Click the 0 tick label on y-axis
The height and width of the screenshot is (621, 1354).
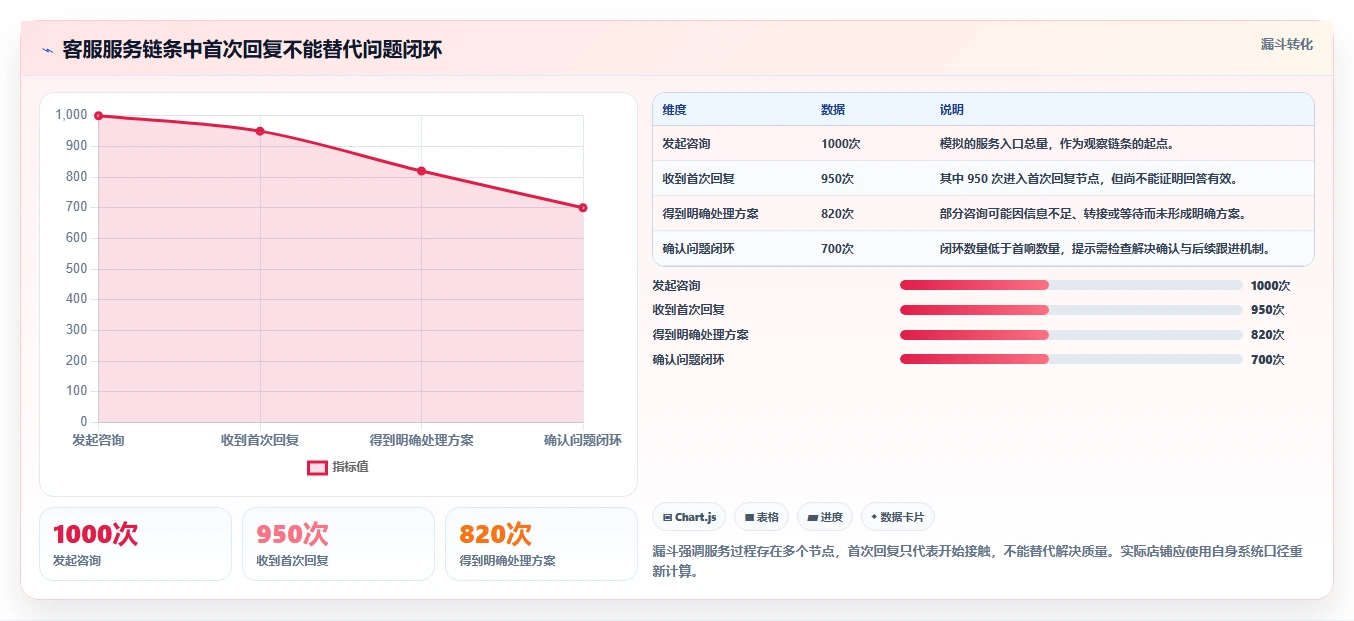coord(84,422)
